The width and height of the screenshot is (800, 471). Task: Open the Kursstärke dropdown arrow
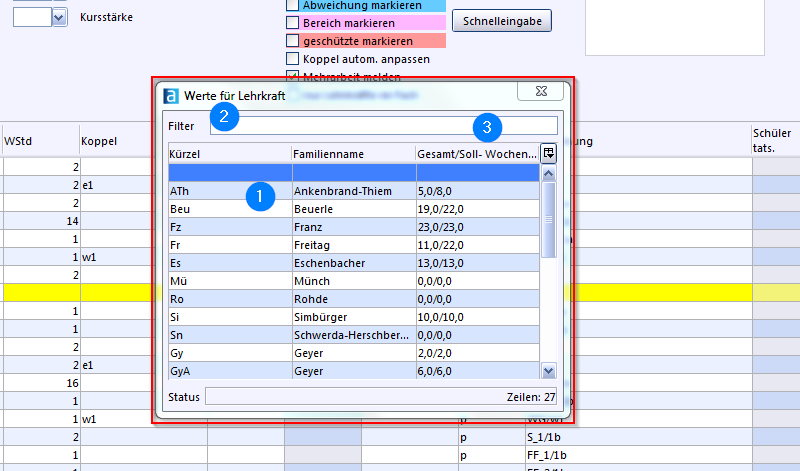pos(59,18)
